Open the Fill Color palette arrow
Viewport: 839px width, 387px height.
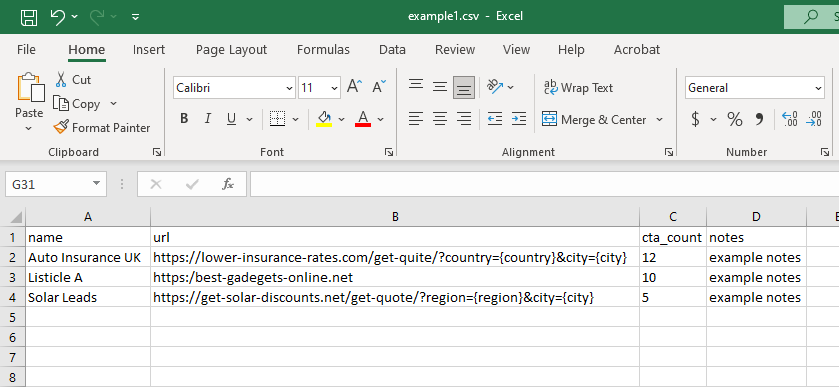pyautogui.click(x=341, y=119)
